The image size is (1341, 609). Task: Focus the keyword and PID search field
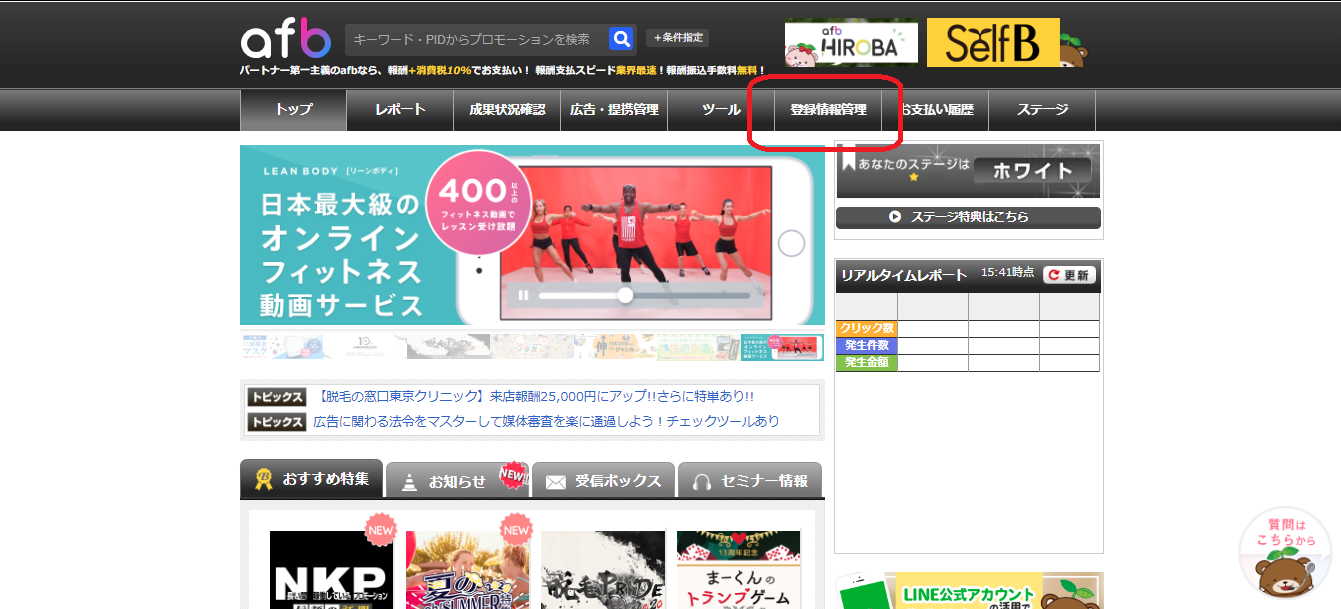click(x=477, y=39)
